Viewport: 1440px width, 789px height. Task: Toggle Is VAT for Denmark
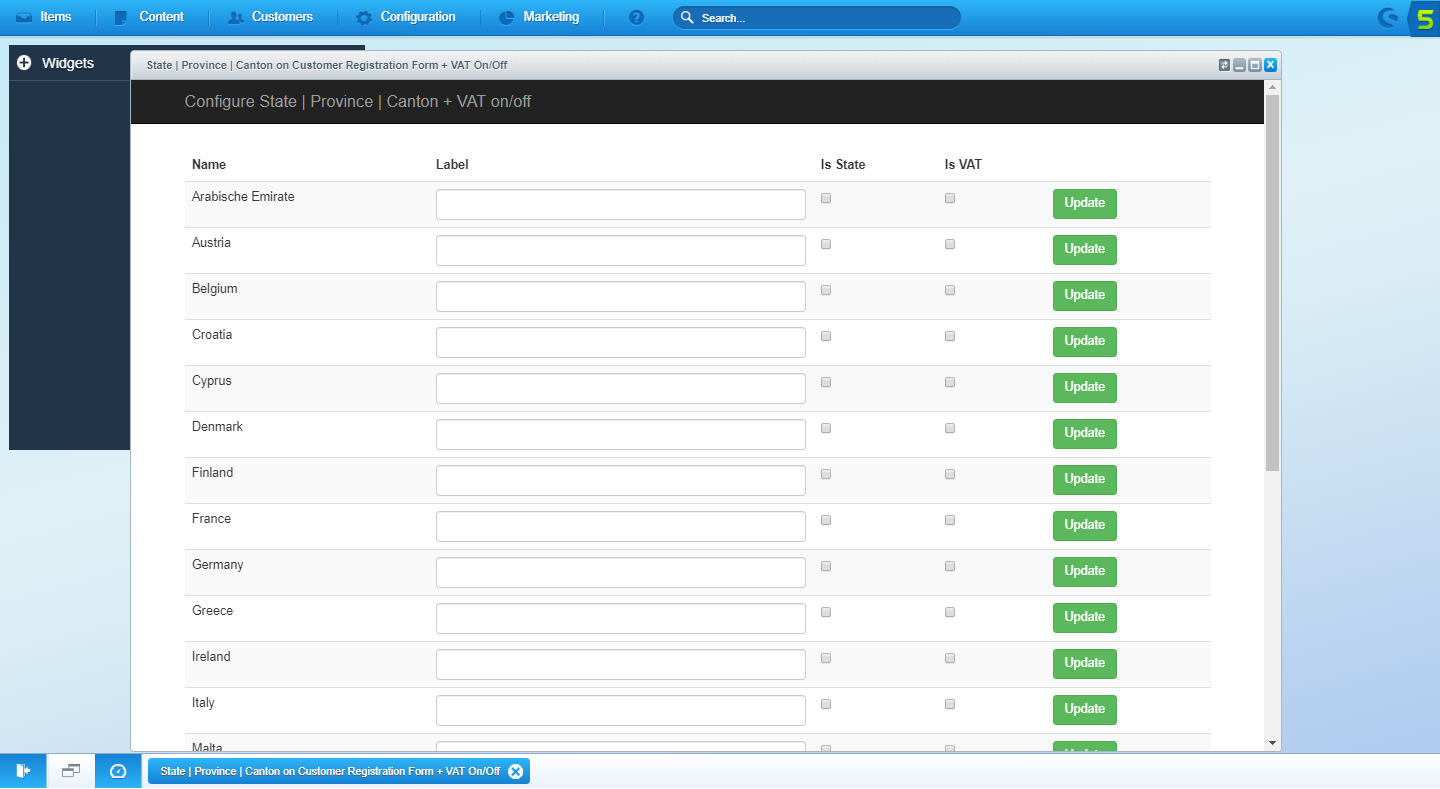coord(950,428)
